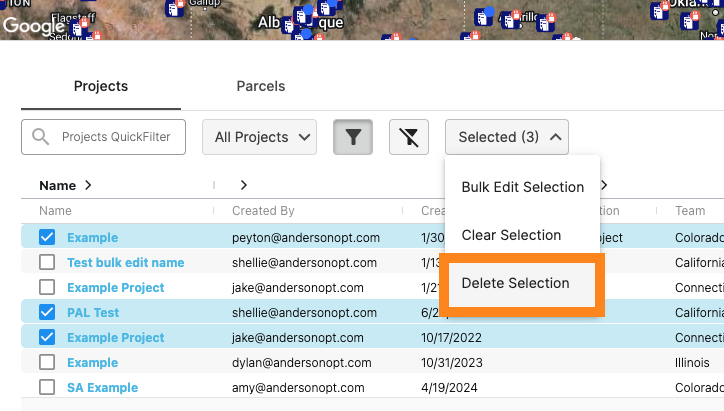
Task: Click the map marker near Flagstaff
Action: click(x=78, y=29)
